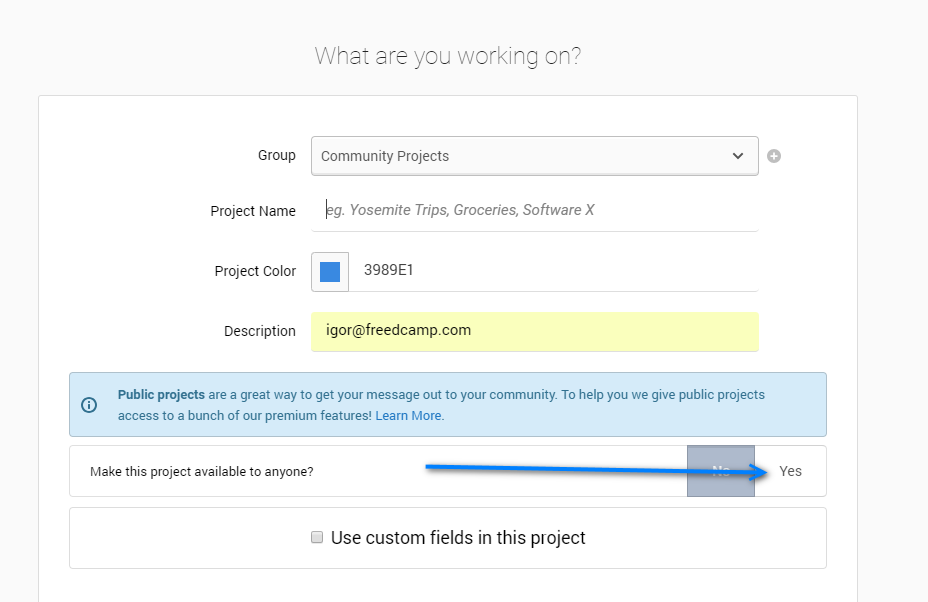Open the blue Project Color swatch

[330, 272]
